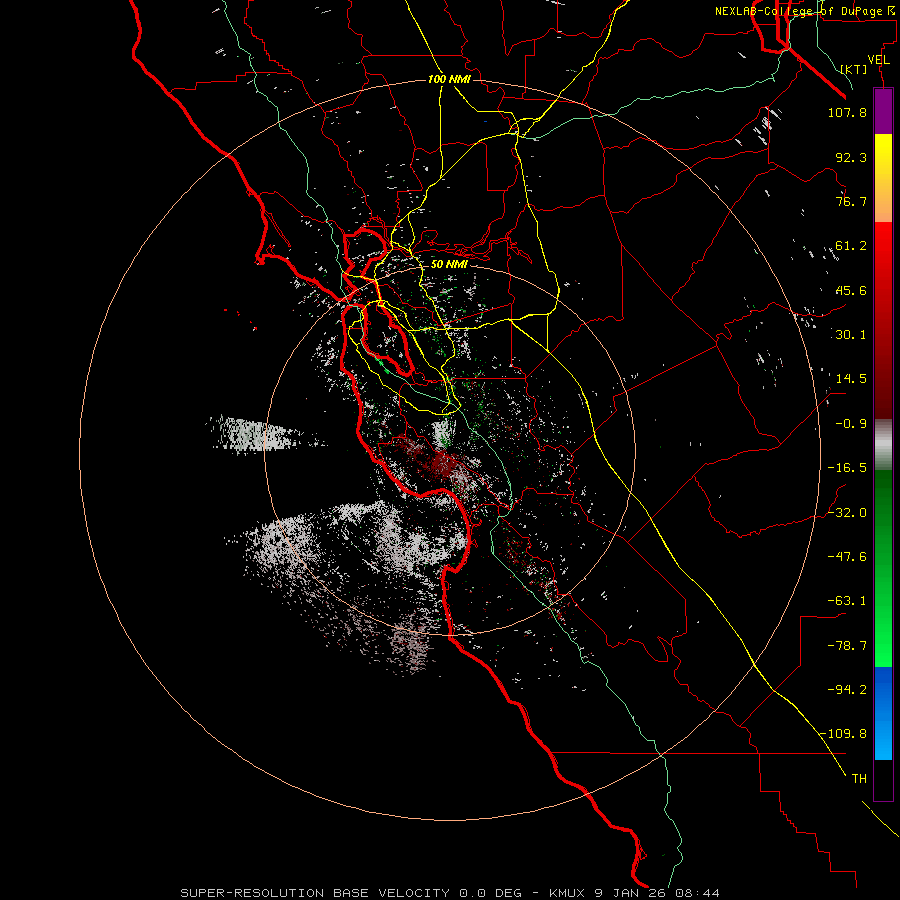The image size is (900, 900).
Task: Click the [KT] units label
Action: [854, 69]
